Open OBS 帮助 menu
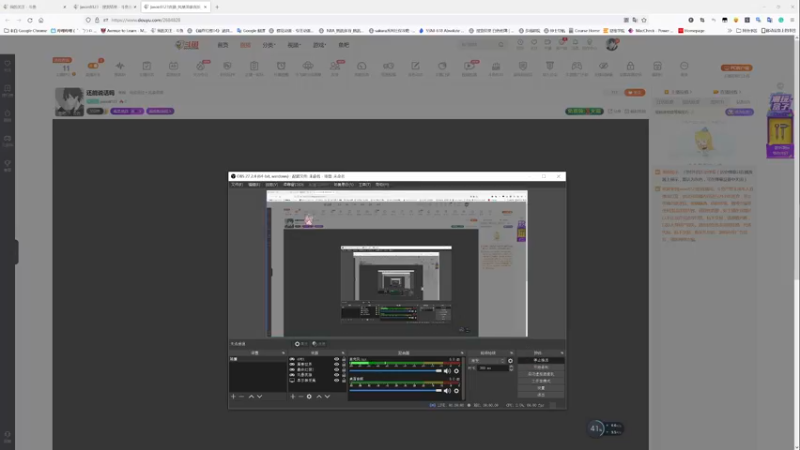The image size is (800, 450). [382, 185]
